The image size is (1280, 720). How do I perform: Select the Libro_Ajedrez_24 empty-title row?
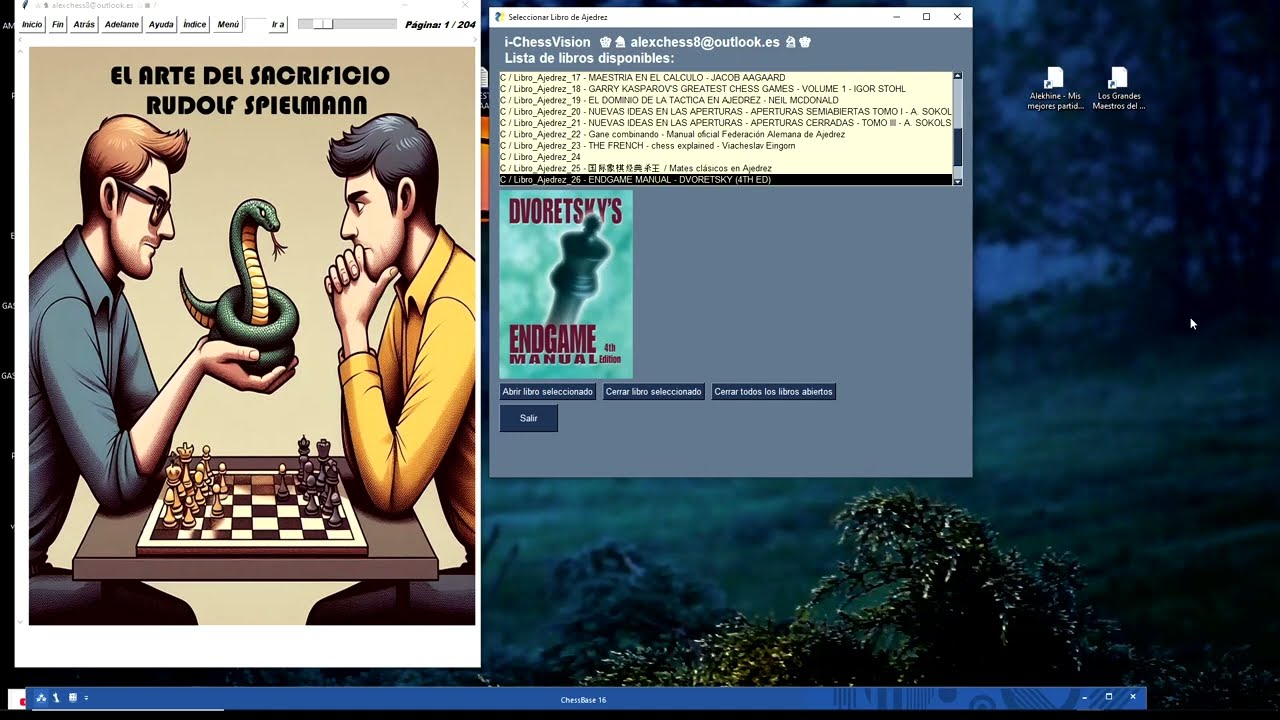pyautogui.click(x=726, y=157)
